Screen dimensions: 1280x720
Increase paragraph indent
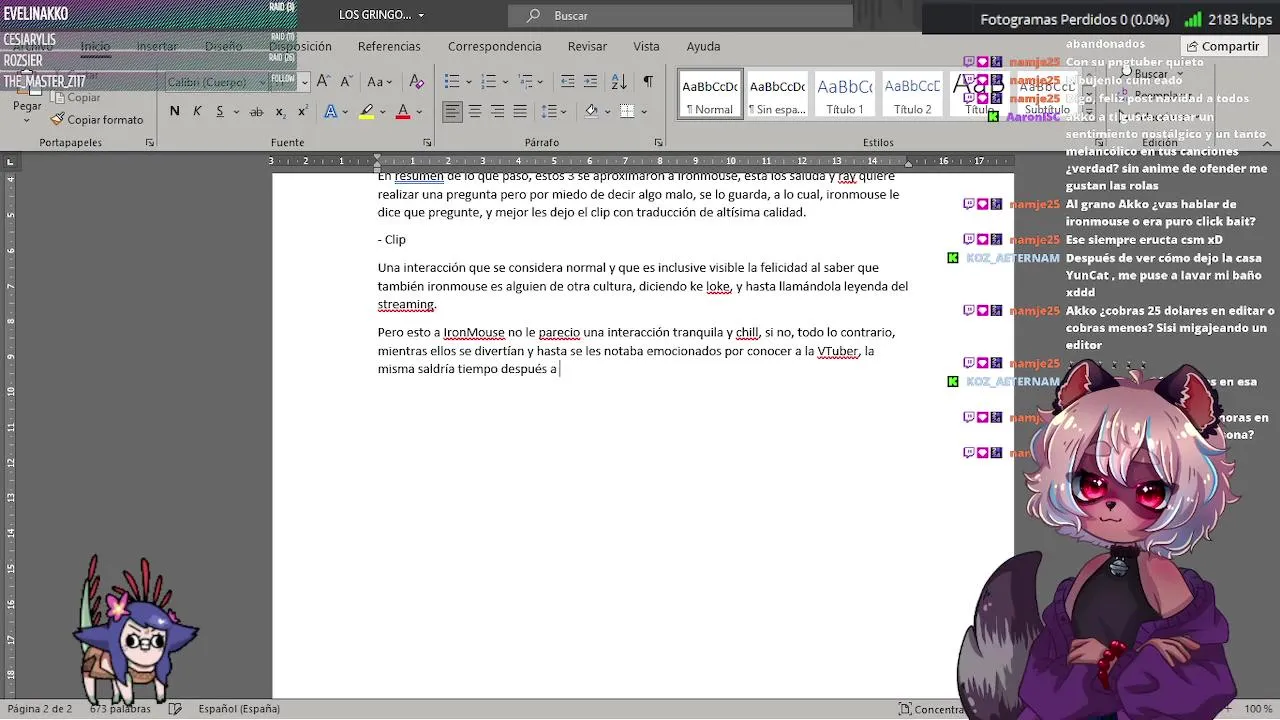(590, 82)
